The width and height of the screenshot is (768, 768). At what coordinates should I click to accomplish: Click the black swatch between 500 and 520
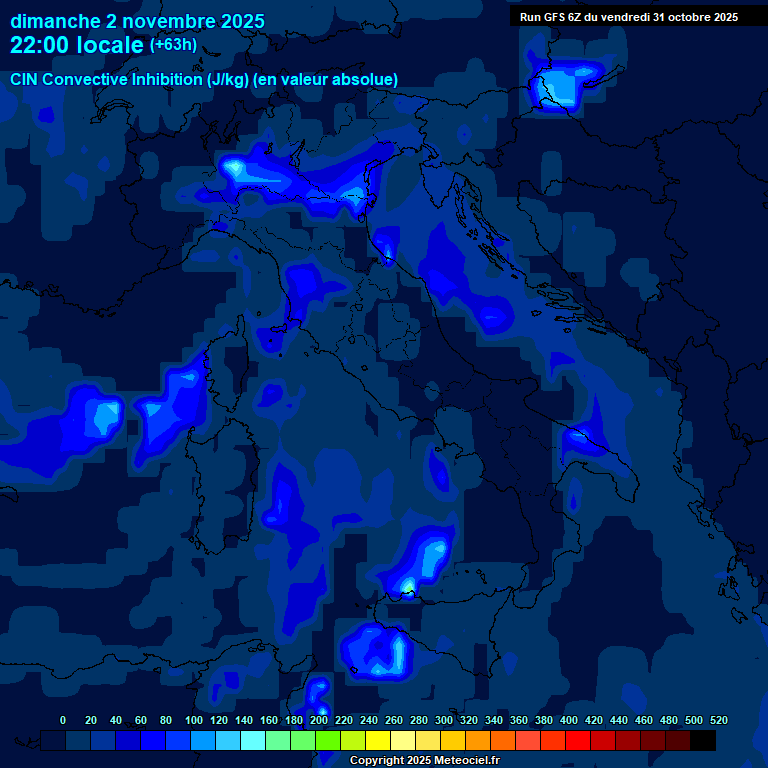point(703,741)
